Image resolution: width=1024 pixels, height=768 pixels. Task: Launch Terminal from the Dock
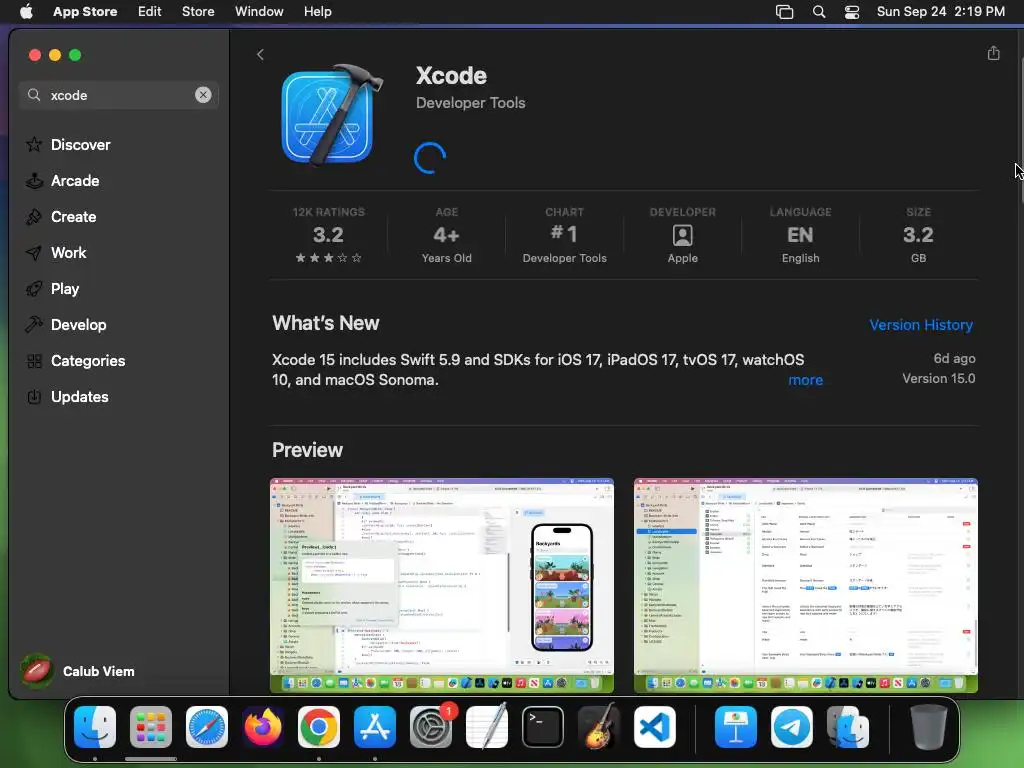click(x=543, y=726)
